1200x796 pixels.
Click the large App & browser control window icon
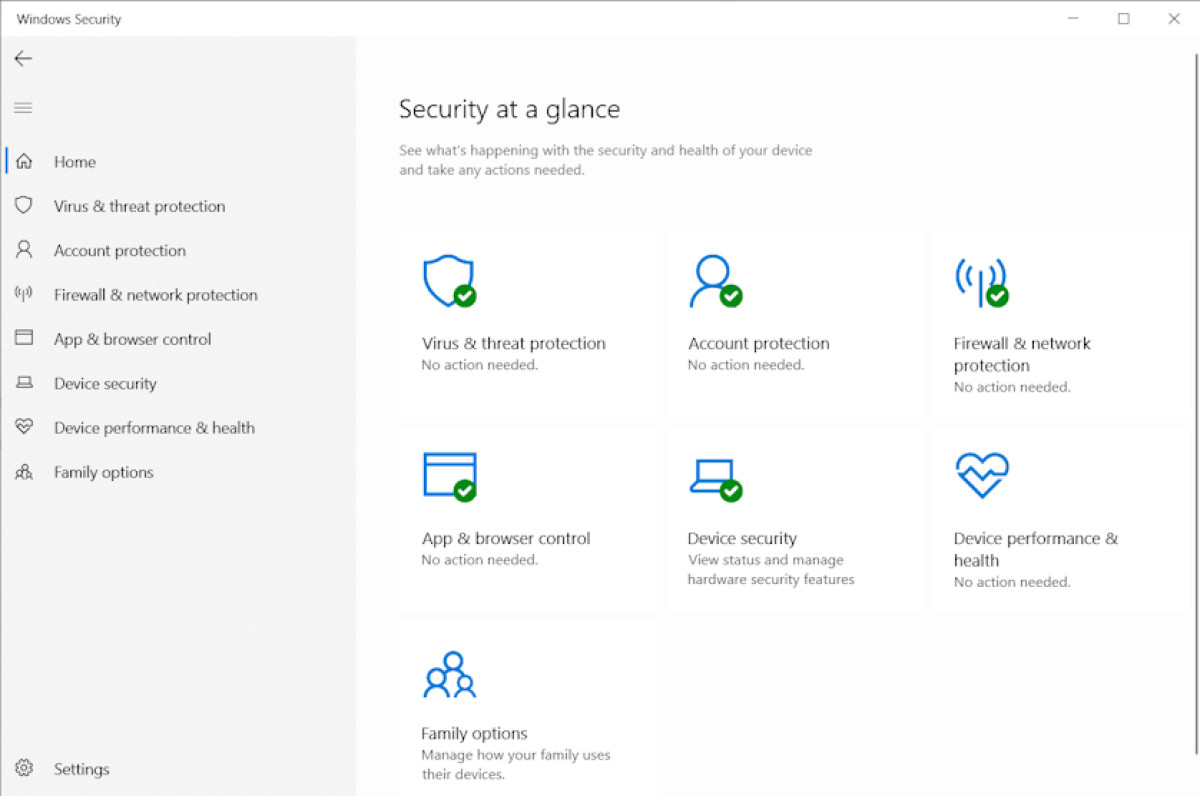tap(449, 476)
